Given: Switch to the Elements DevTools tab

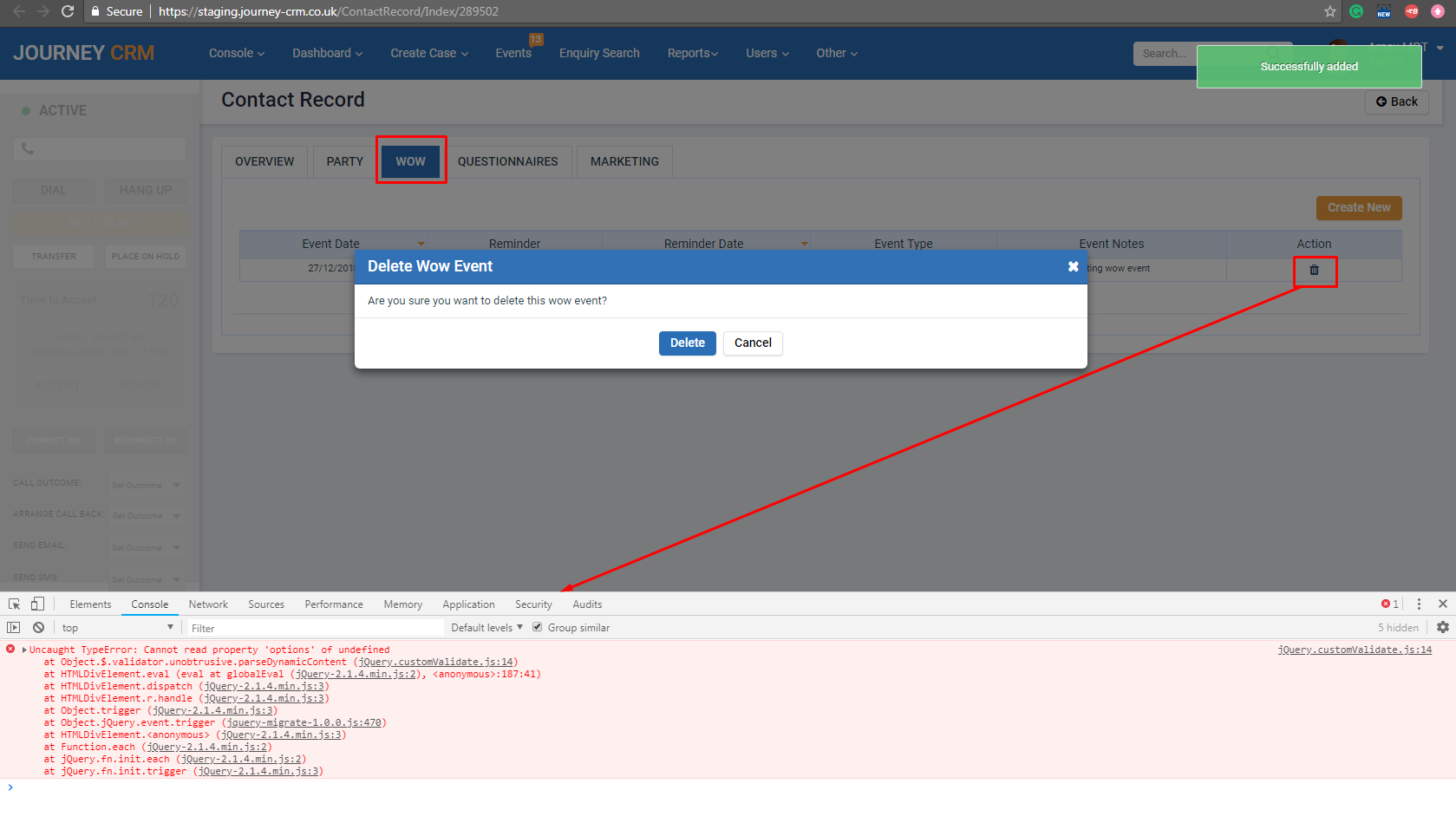Looking at the screenshot, I should [x=90, y=604].
